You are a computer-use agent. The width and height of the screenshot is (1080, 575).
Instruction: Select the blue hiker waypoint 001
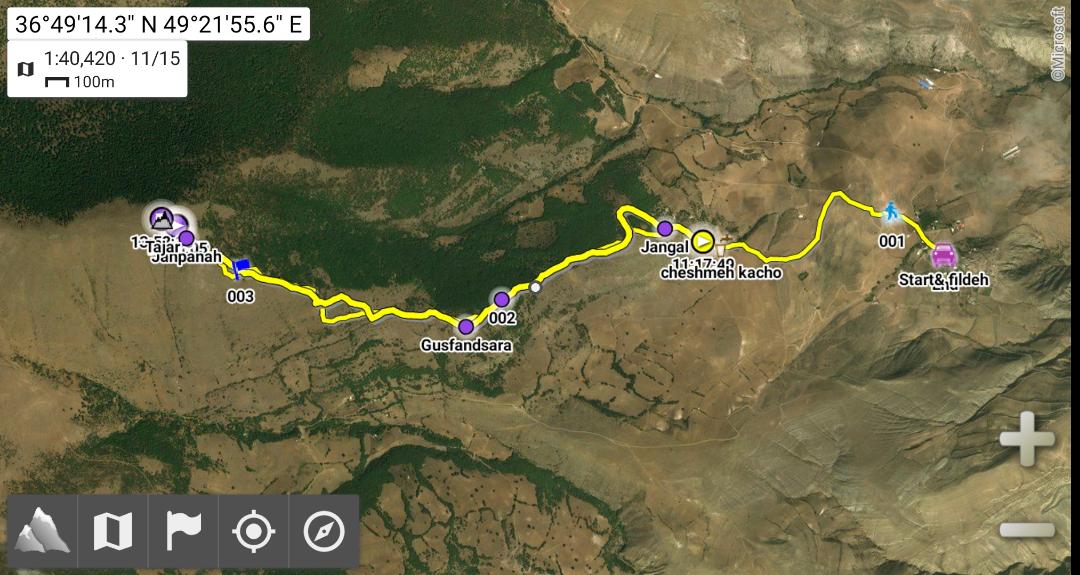click(891, 211)
